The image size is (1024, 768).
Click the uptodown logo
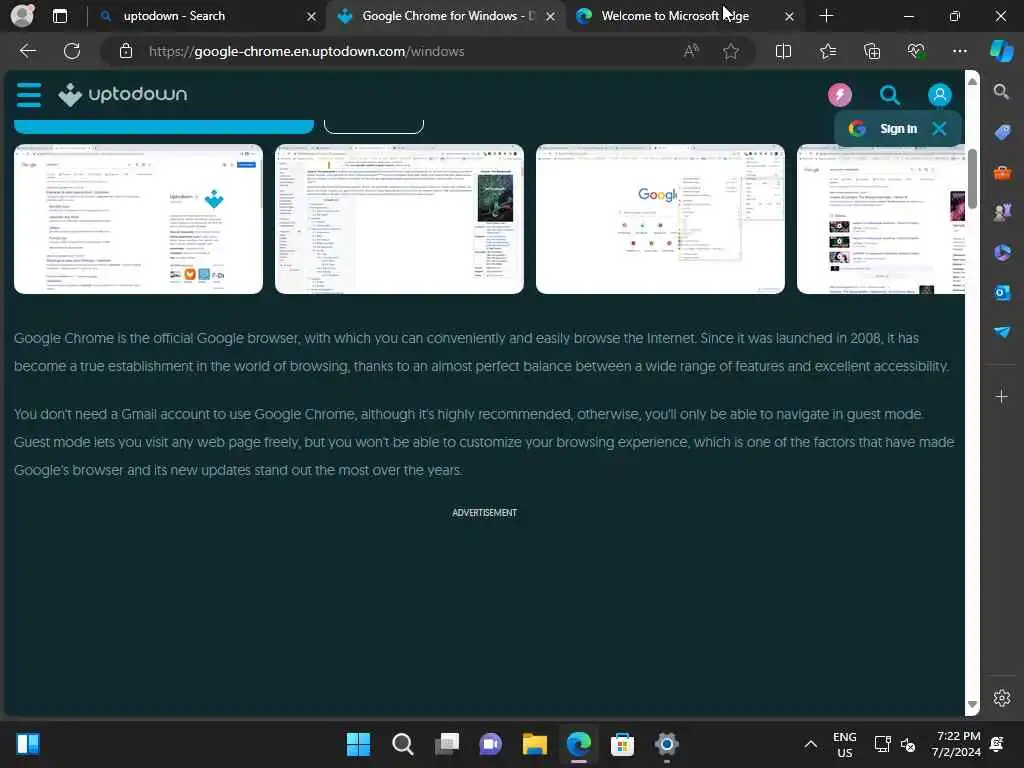coord(123,95)
